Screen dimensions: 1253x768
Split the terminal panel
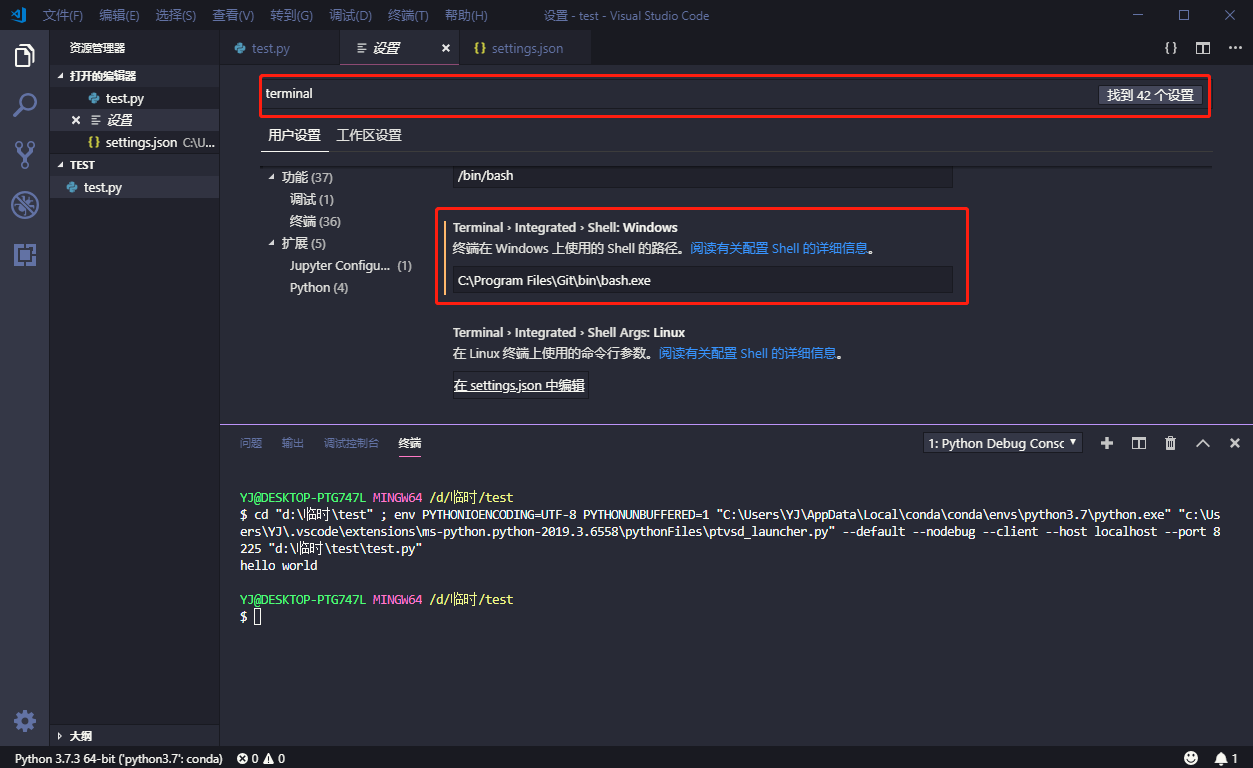(1138, 443)
